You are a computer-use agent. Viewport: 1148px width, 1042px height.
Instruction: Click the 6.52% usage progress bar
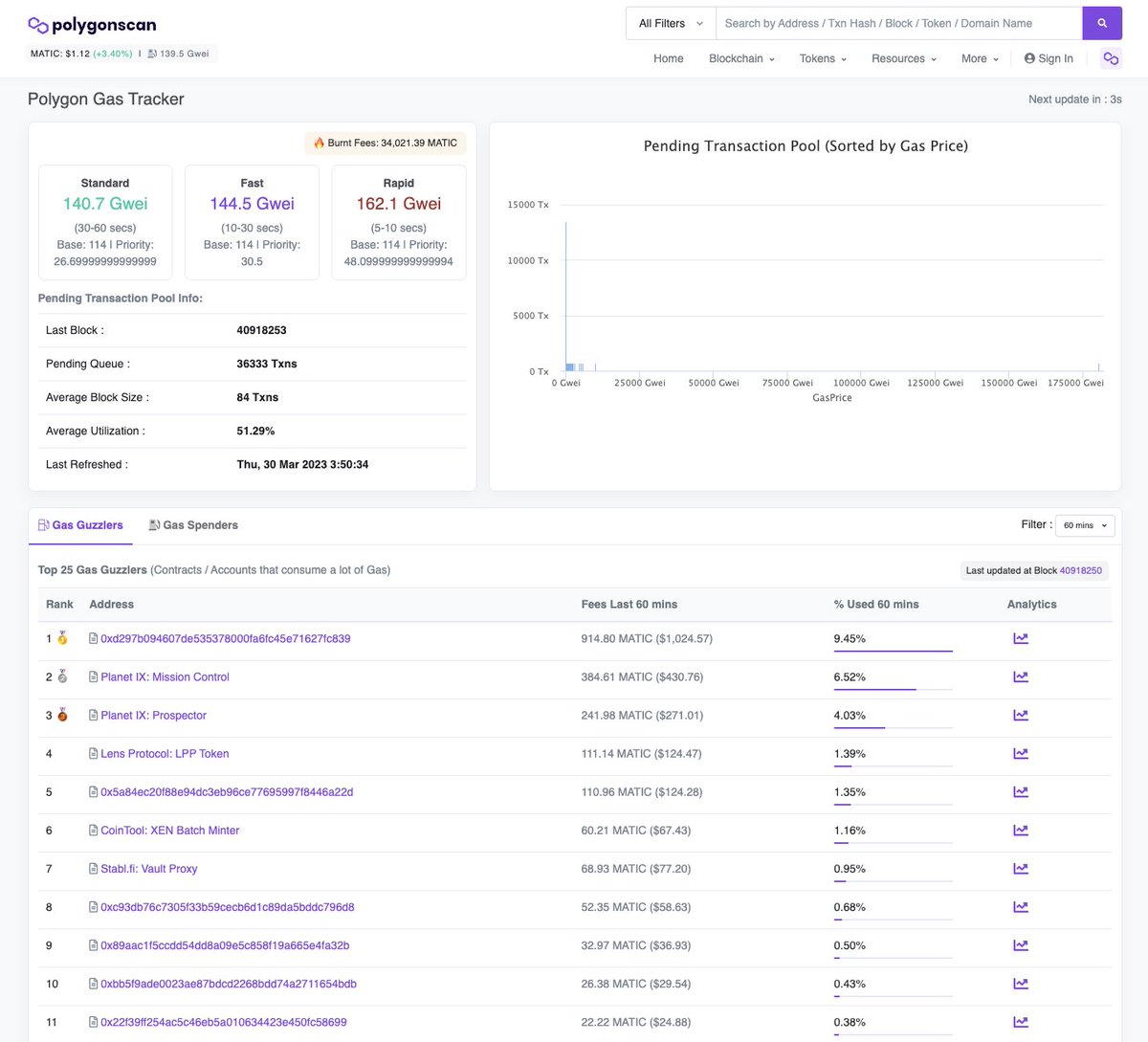tap(893, 689)
